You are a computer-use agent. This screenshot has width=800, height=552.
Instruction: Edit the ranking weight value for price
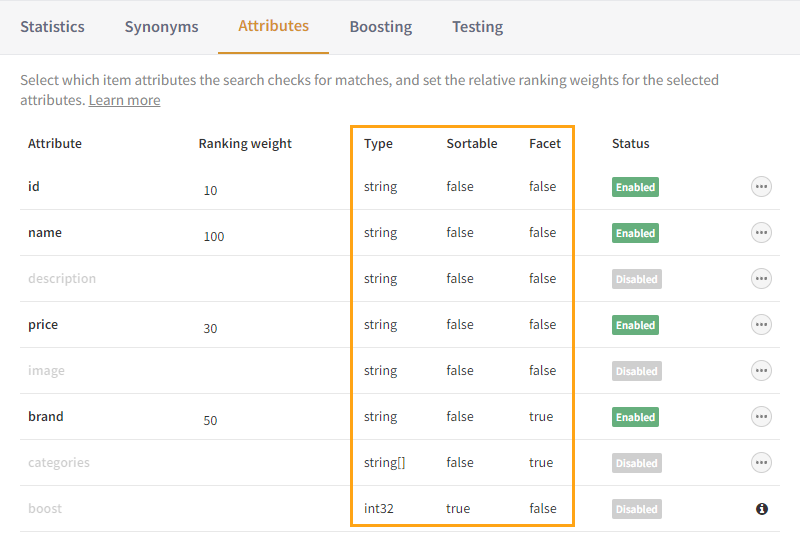(x=211, y=329)
